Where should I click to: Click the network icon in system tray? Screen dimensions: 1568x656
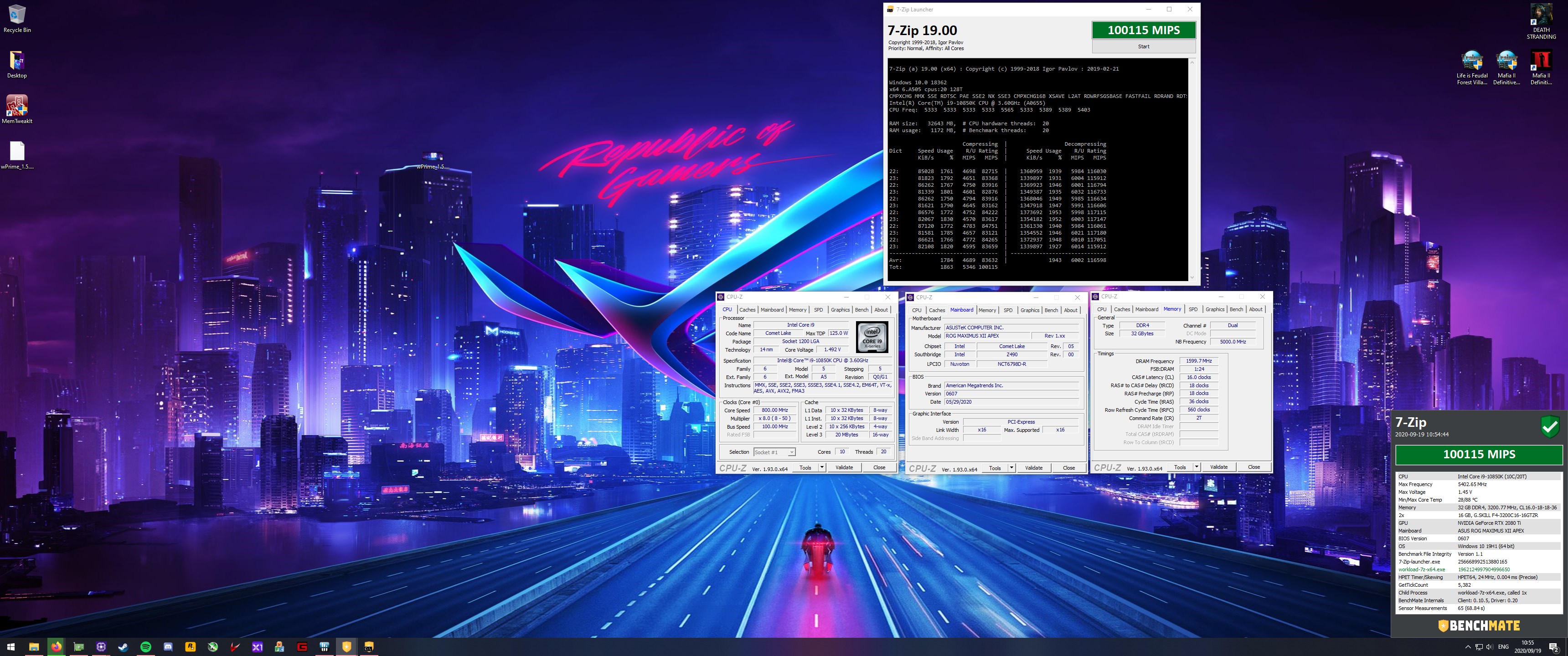tap(1479, 647)
